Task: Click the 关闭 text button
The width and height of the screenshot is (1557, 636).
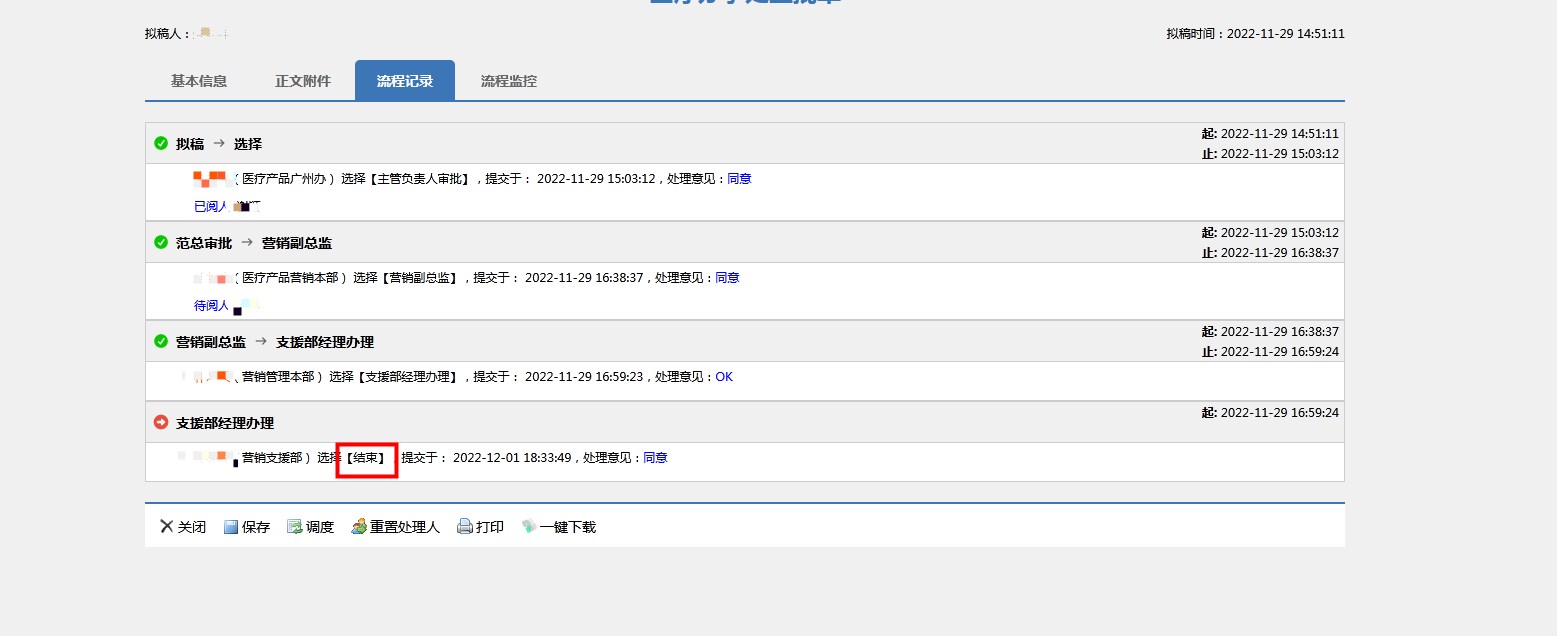Action: 192,527
